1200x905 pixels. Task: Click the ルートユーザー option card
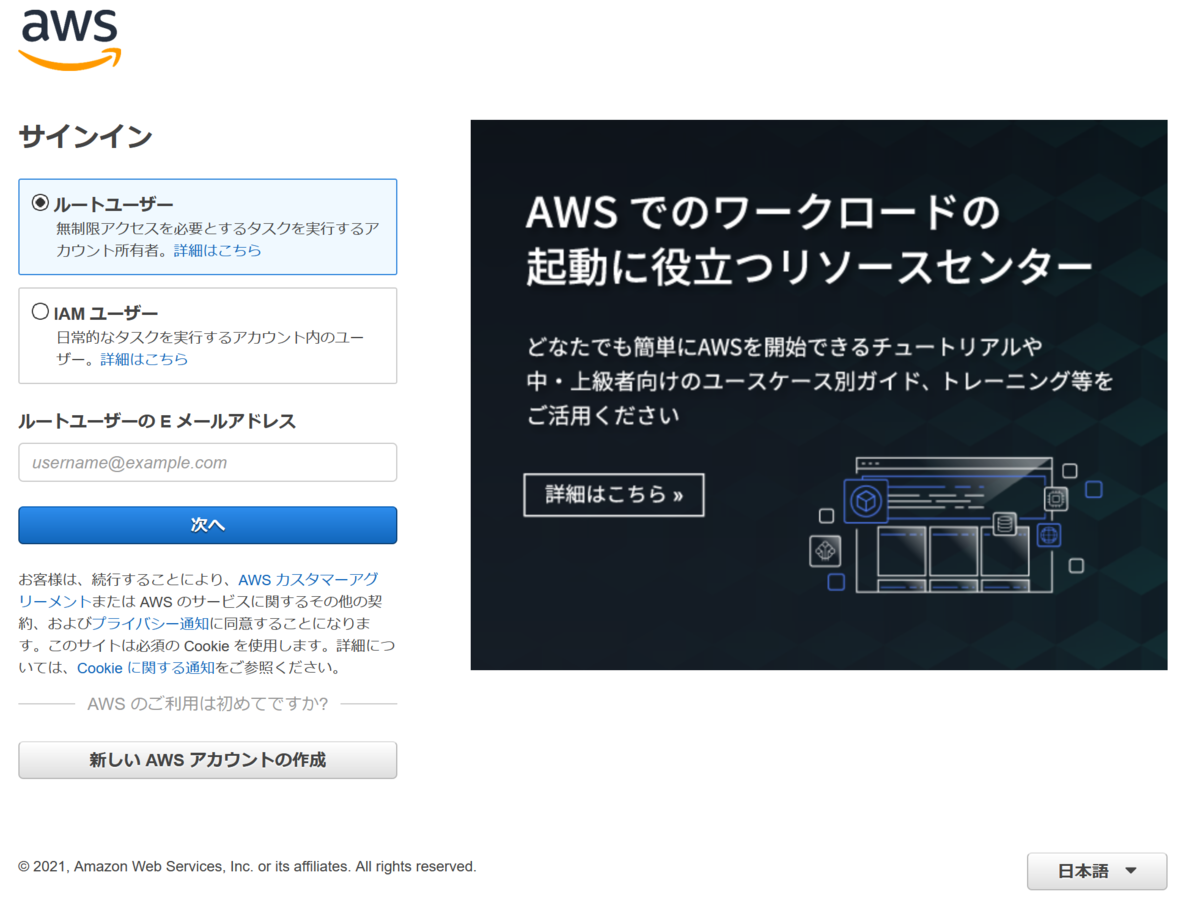point(207,227)
